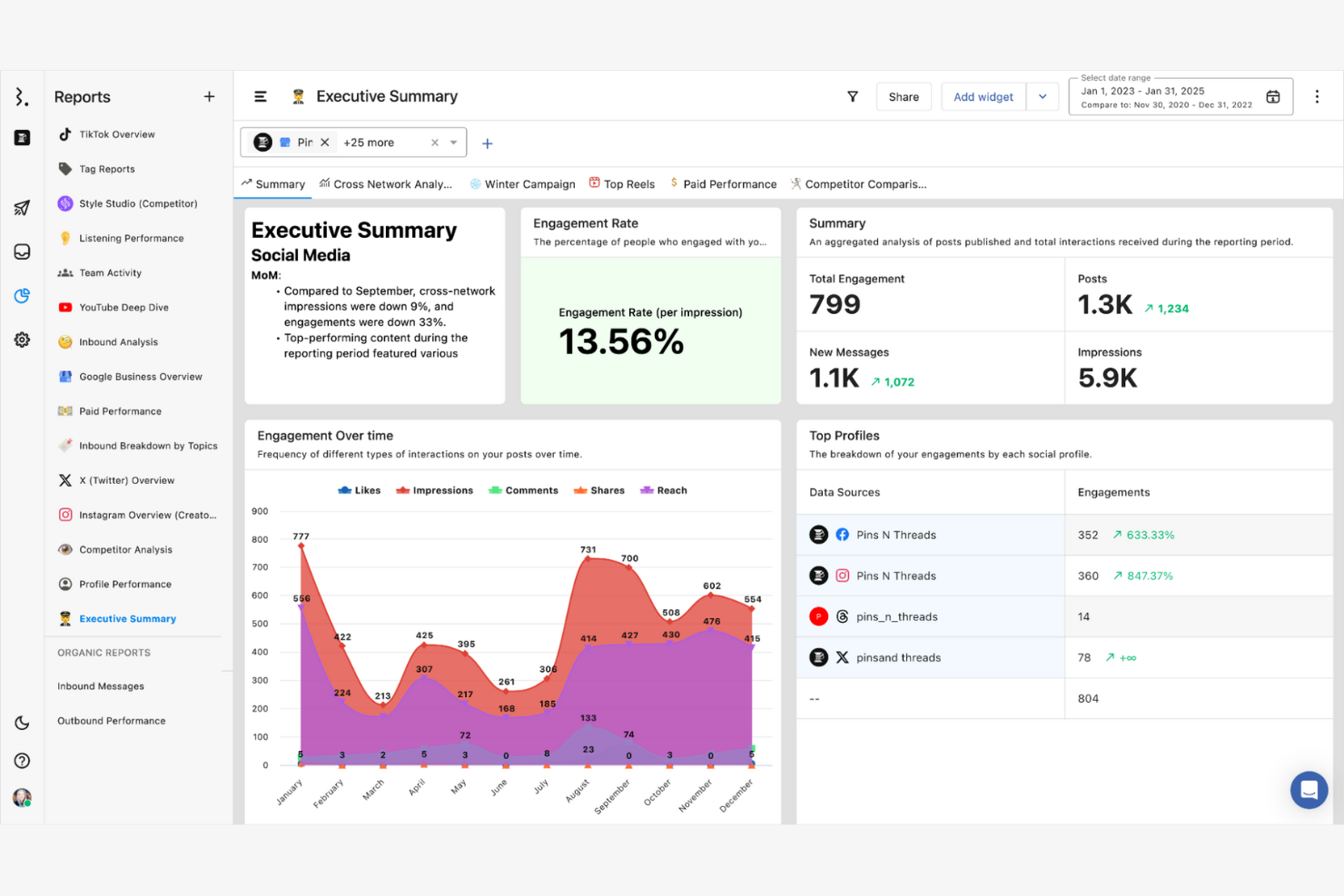This screenshot has height=896, width=1344.
Task: Toggle the Comments series in chart legend
Action: tap(524, 490)
